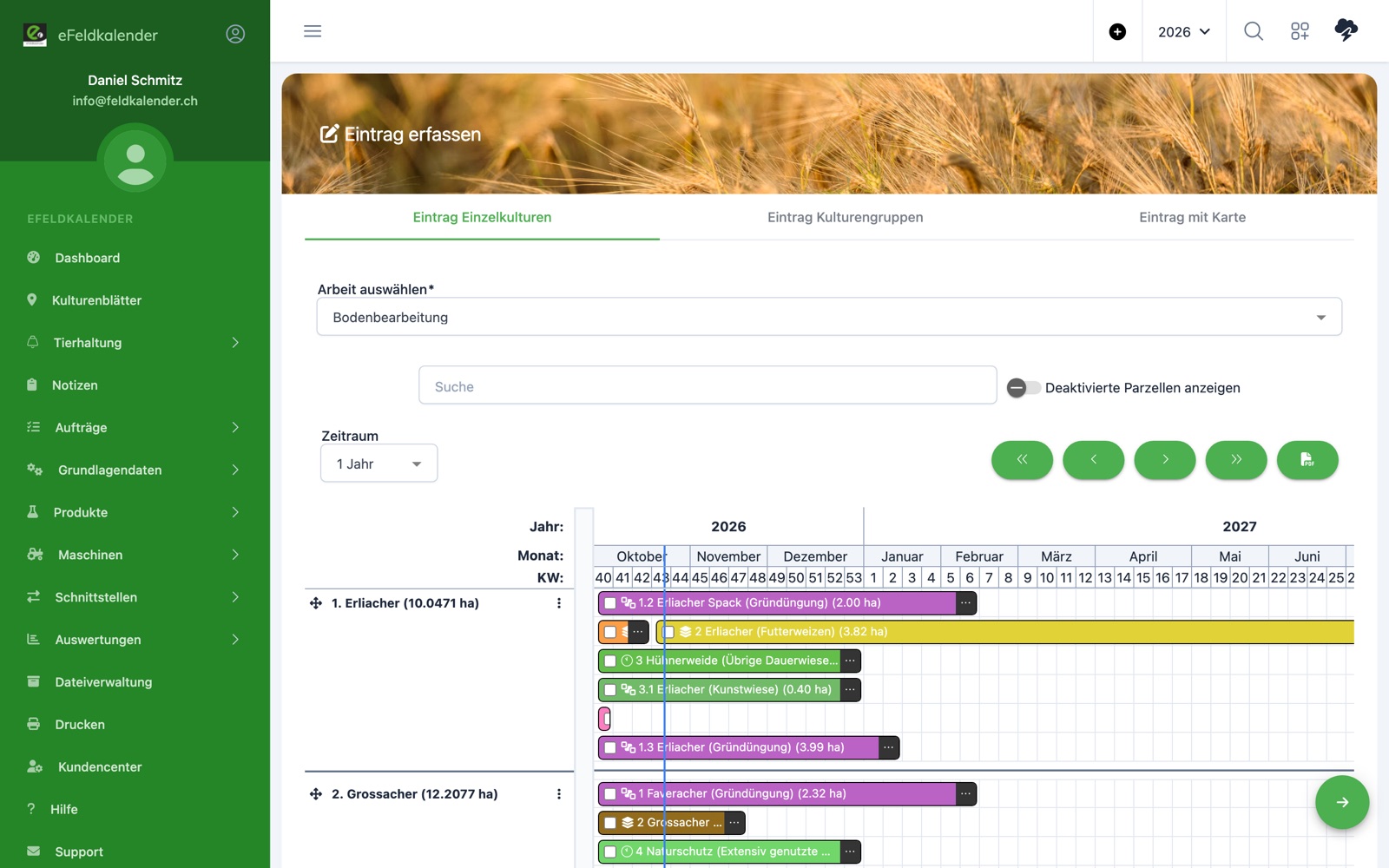The width and height of the screenshot is (1389, 868).
Task: Check 1.2 Erliacher Spack (Gründüngung) checkbox
Action: click(610, 602)
